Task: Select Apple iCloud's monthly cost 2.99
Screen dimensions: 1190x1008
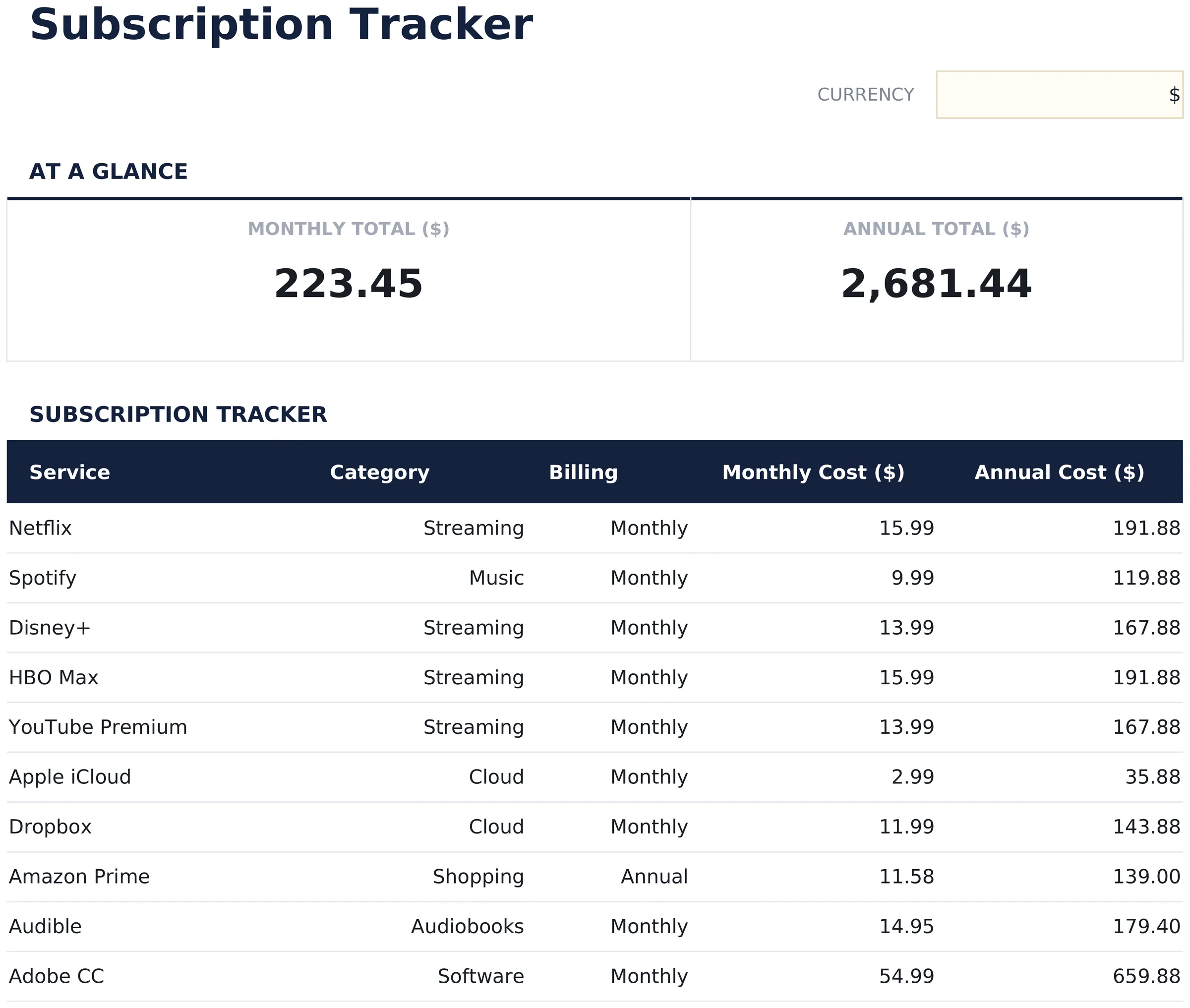Action: coord(913,777)
